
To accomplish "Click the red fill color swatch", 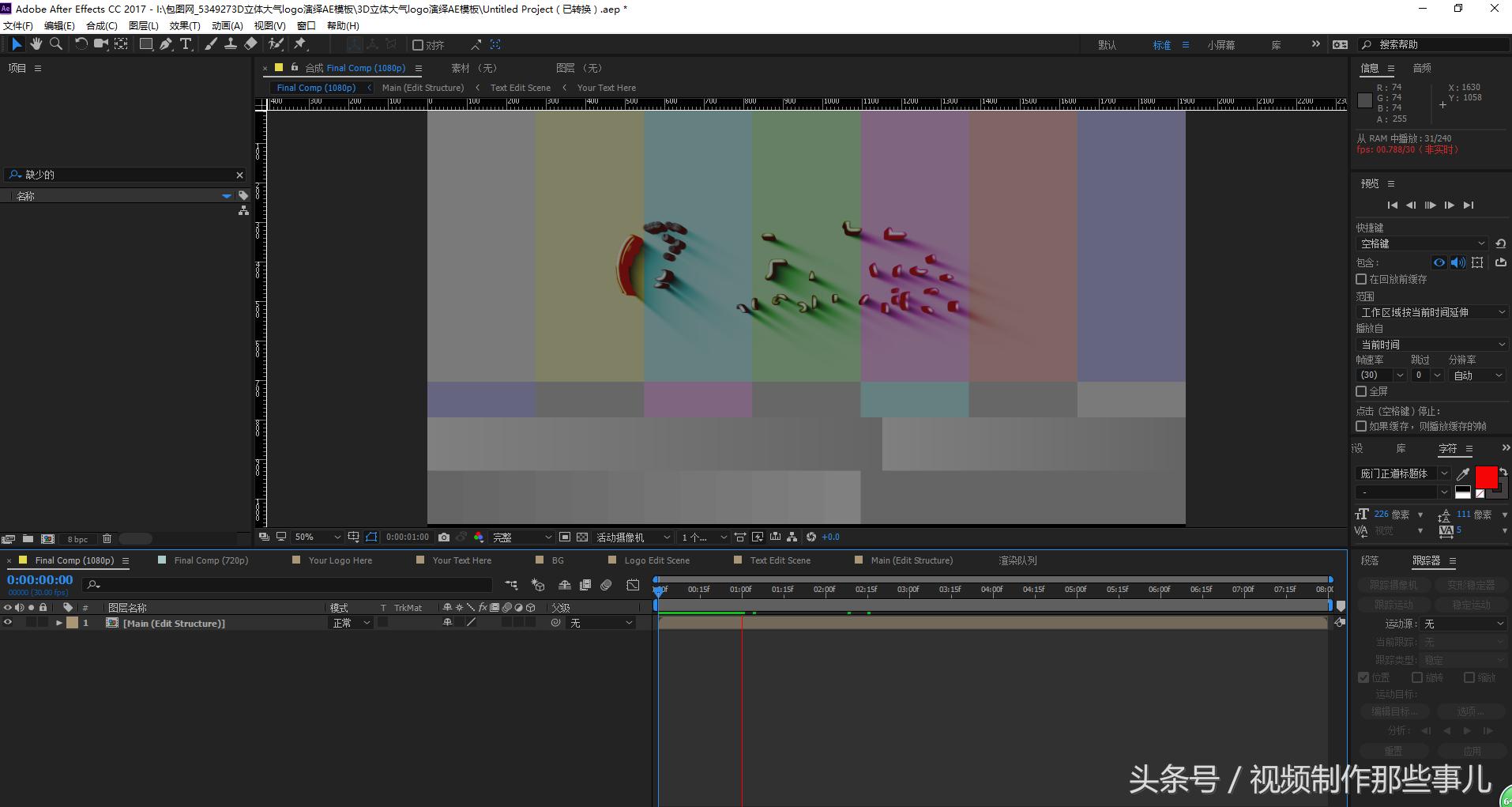I will [x=1485, y=477].
